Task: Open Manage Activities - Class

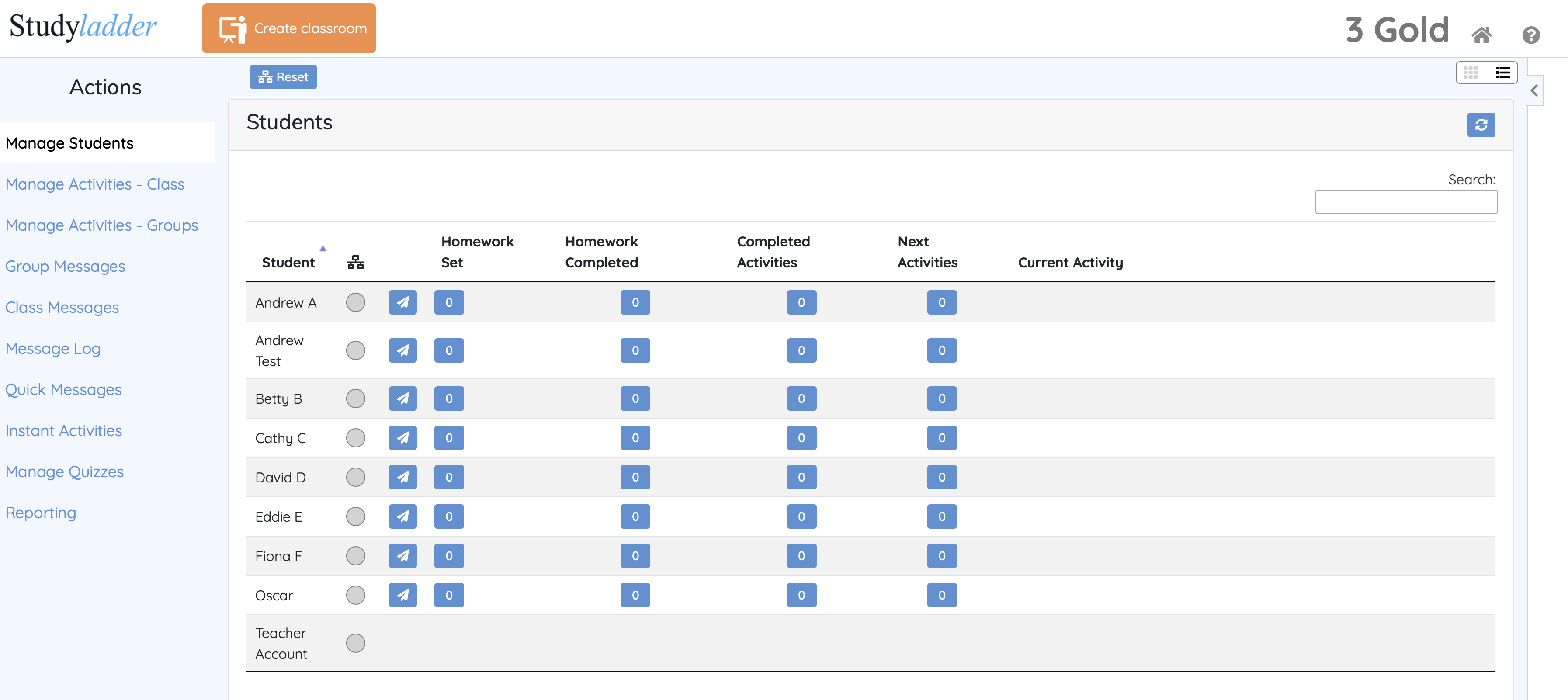Action: point(95,184)
